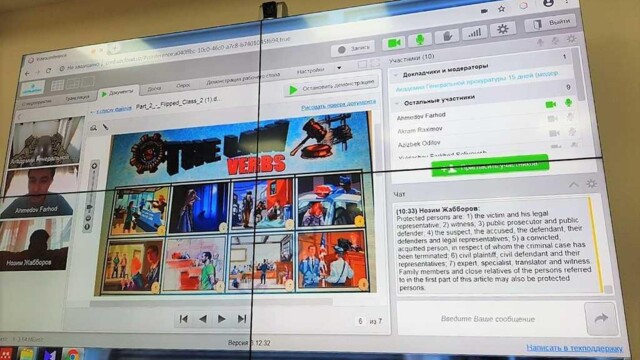The height and width of the screenshot is (360, 640).
Task: Expand the Настройки dropdown arrow
Action: tap(339, 68)
